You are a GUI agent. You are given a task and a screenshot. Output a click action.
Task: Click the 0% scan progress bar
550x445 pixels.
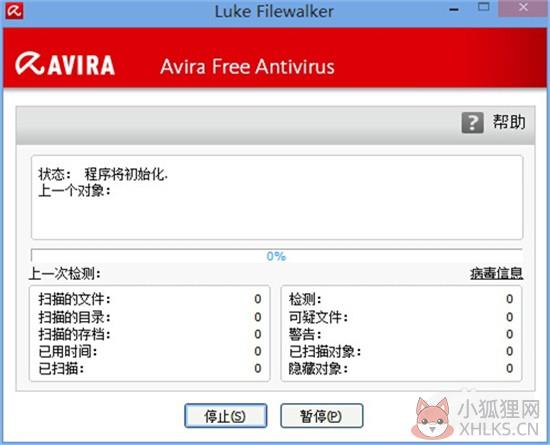click(277, 256)
